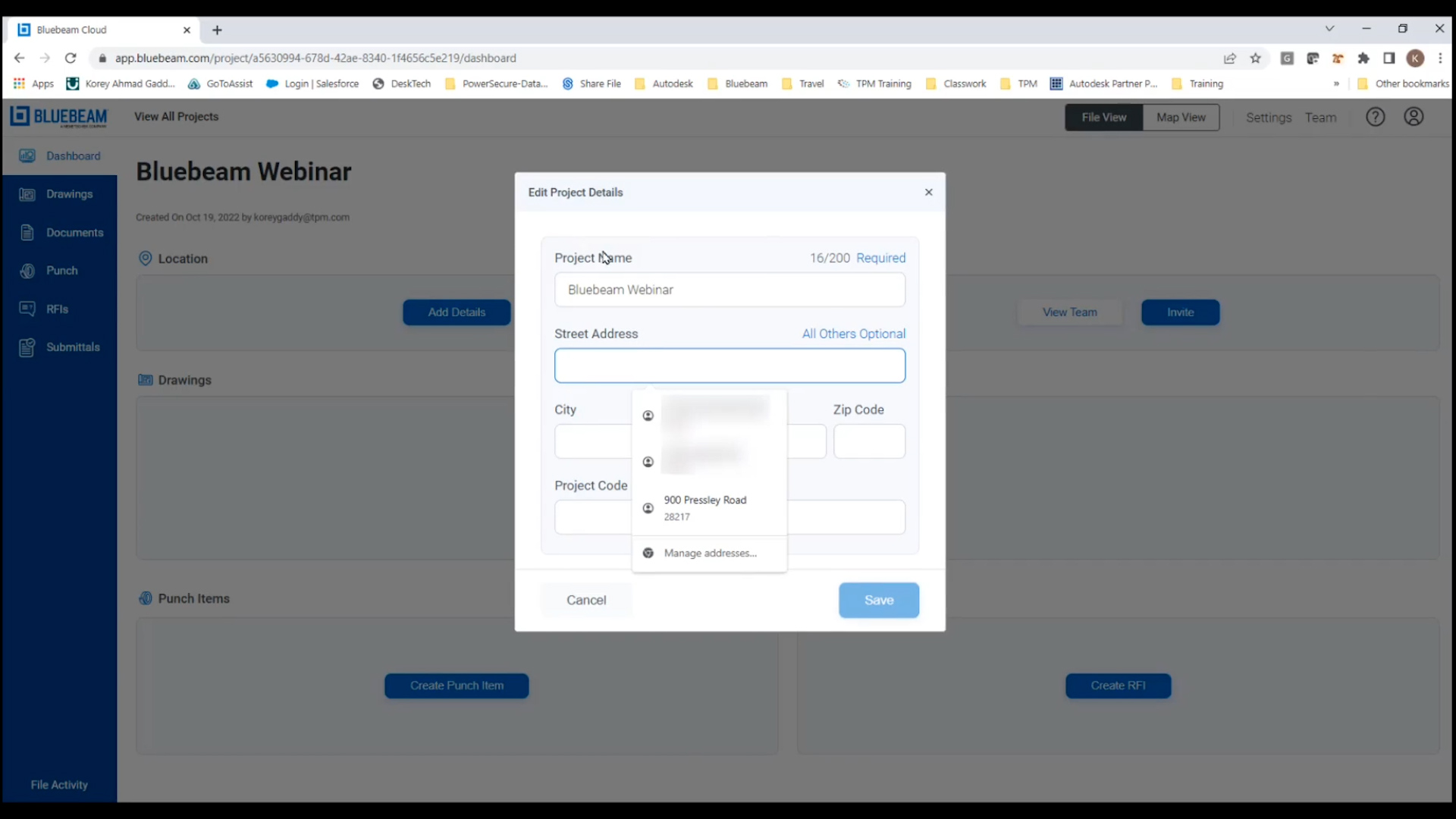1456x819 pixels.
Task: Click the Save button
Action: (x=879, y=600)
